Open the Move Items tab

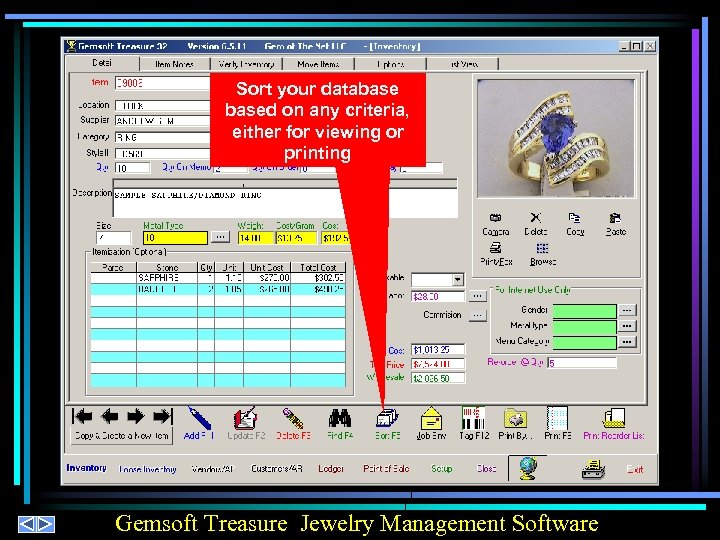pyautogui.click(x=318, y=64)
